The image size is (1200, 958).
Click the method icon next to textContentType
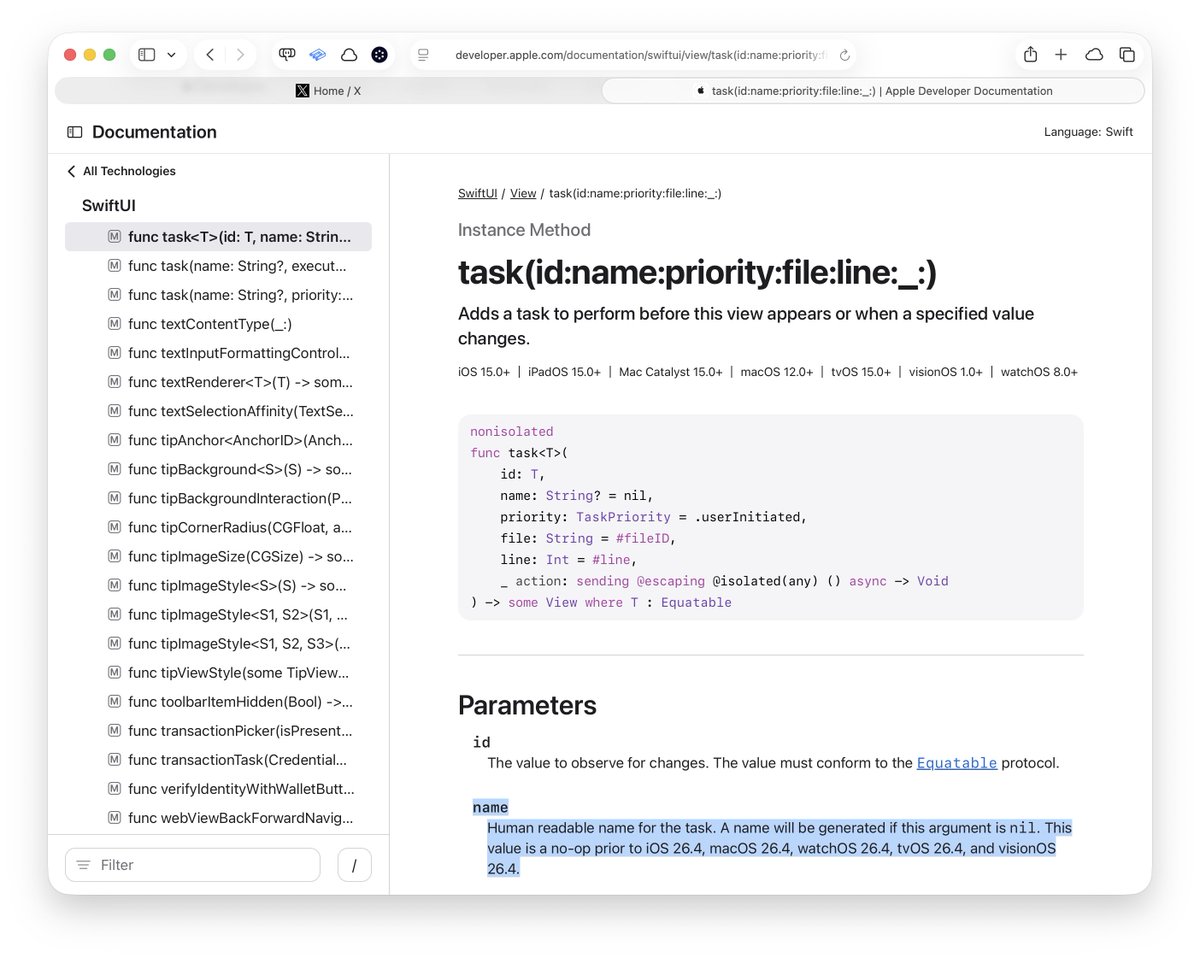[x=114, y=324]
